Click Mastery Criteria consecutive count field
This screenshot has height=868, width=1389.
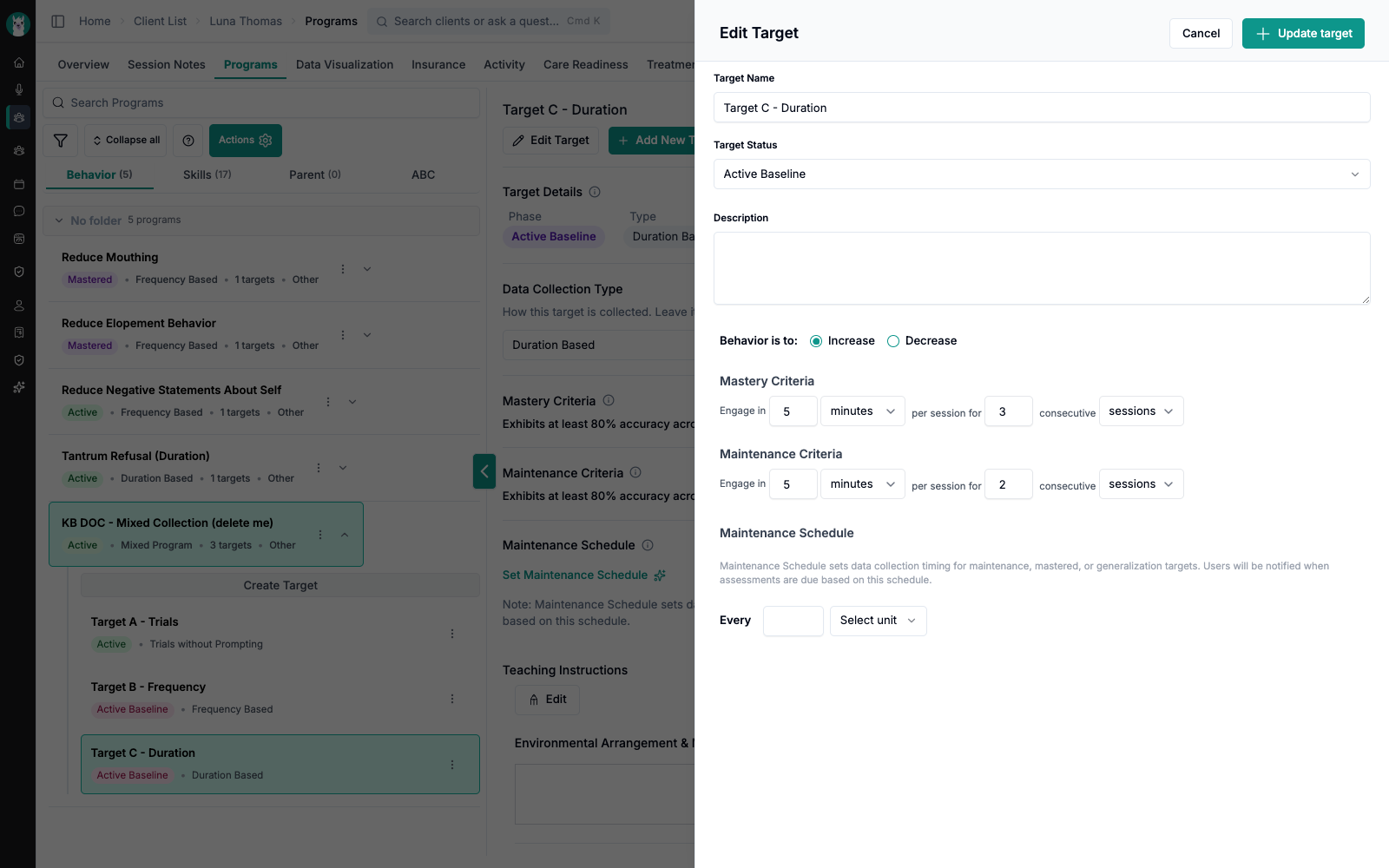click(x=1009, y=411)
